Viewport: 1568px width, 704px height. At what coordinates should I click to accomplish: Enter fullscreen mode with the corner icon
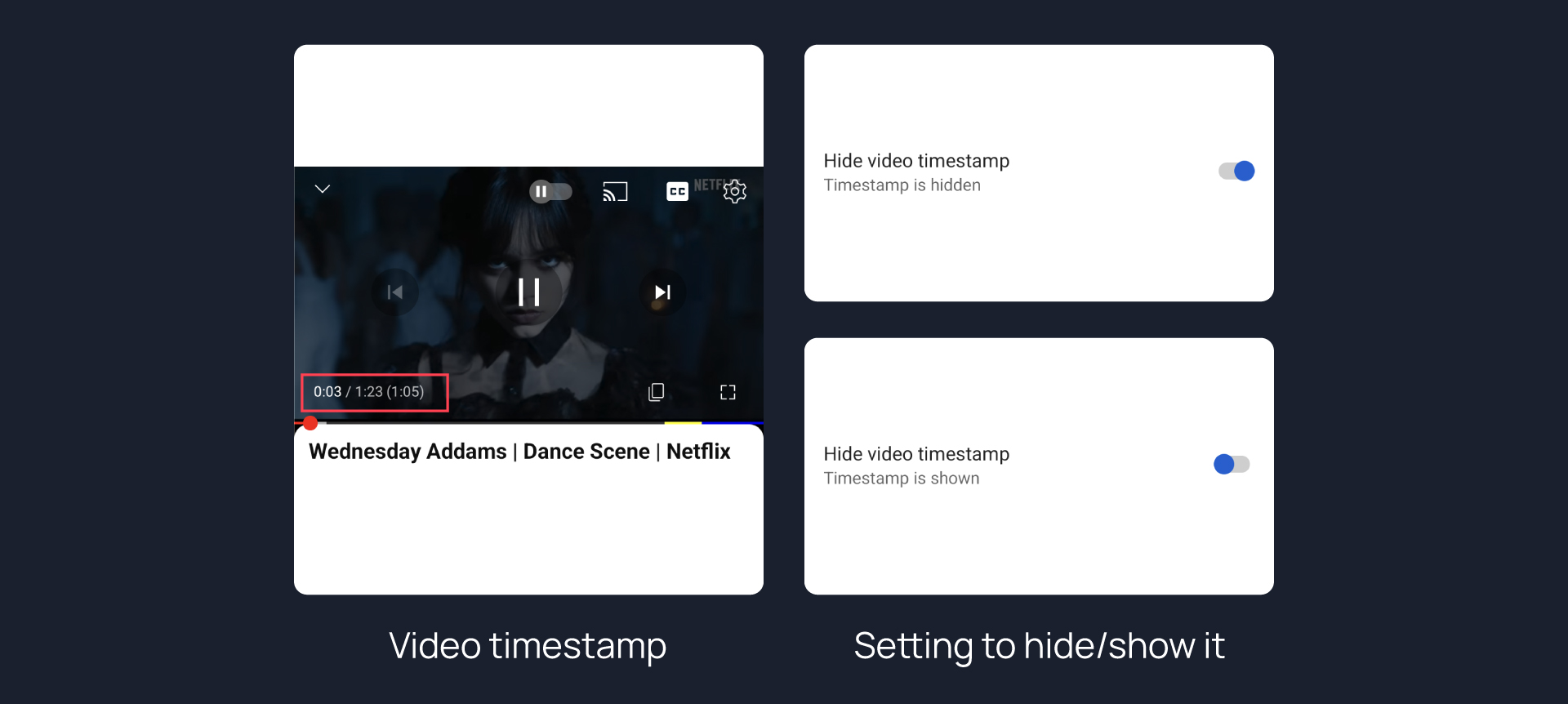click(x=728, y=392)
